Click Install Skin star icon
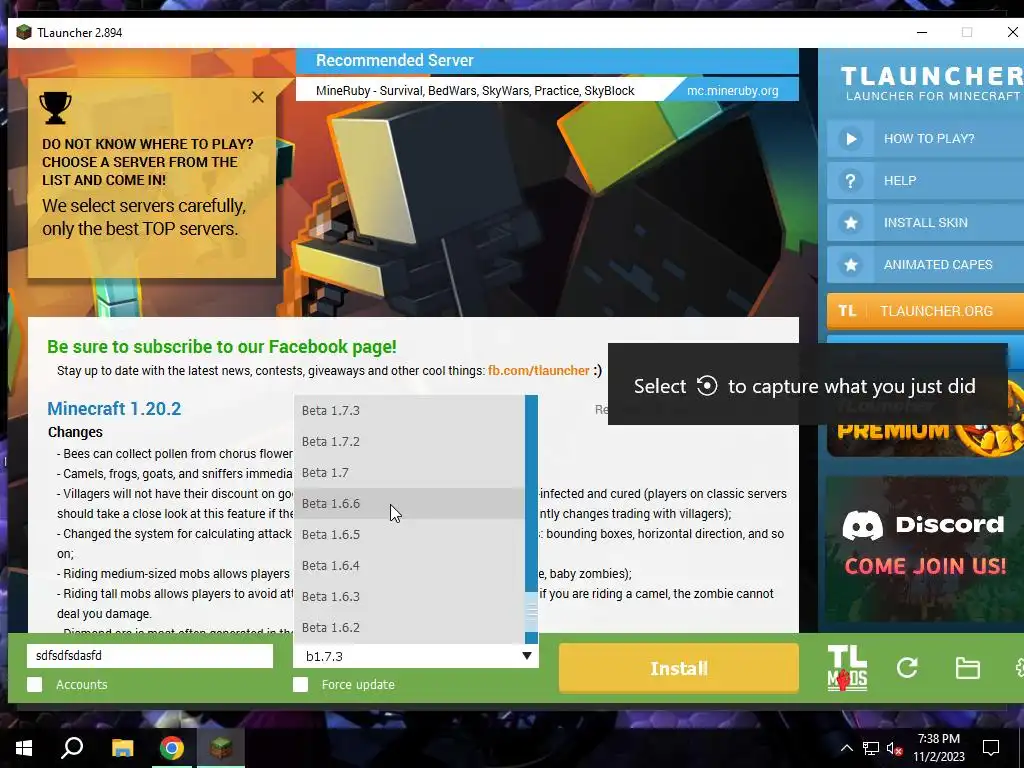 [x=850, y=223]
